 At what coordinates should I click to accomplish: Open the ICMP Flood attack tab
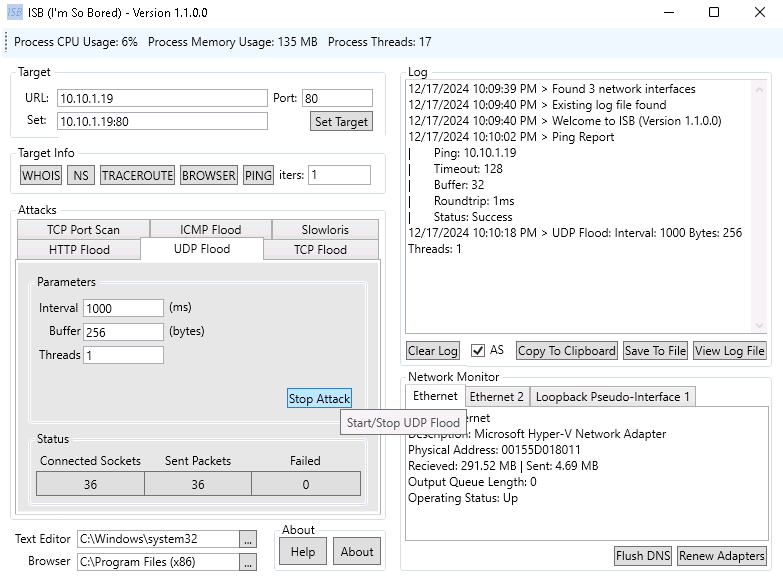point(210,229)
